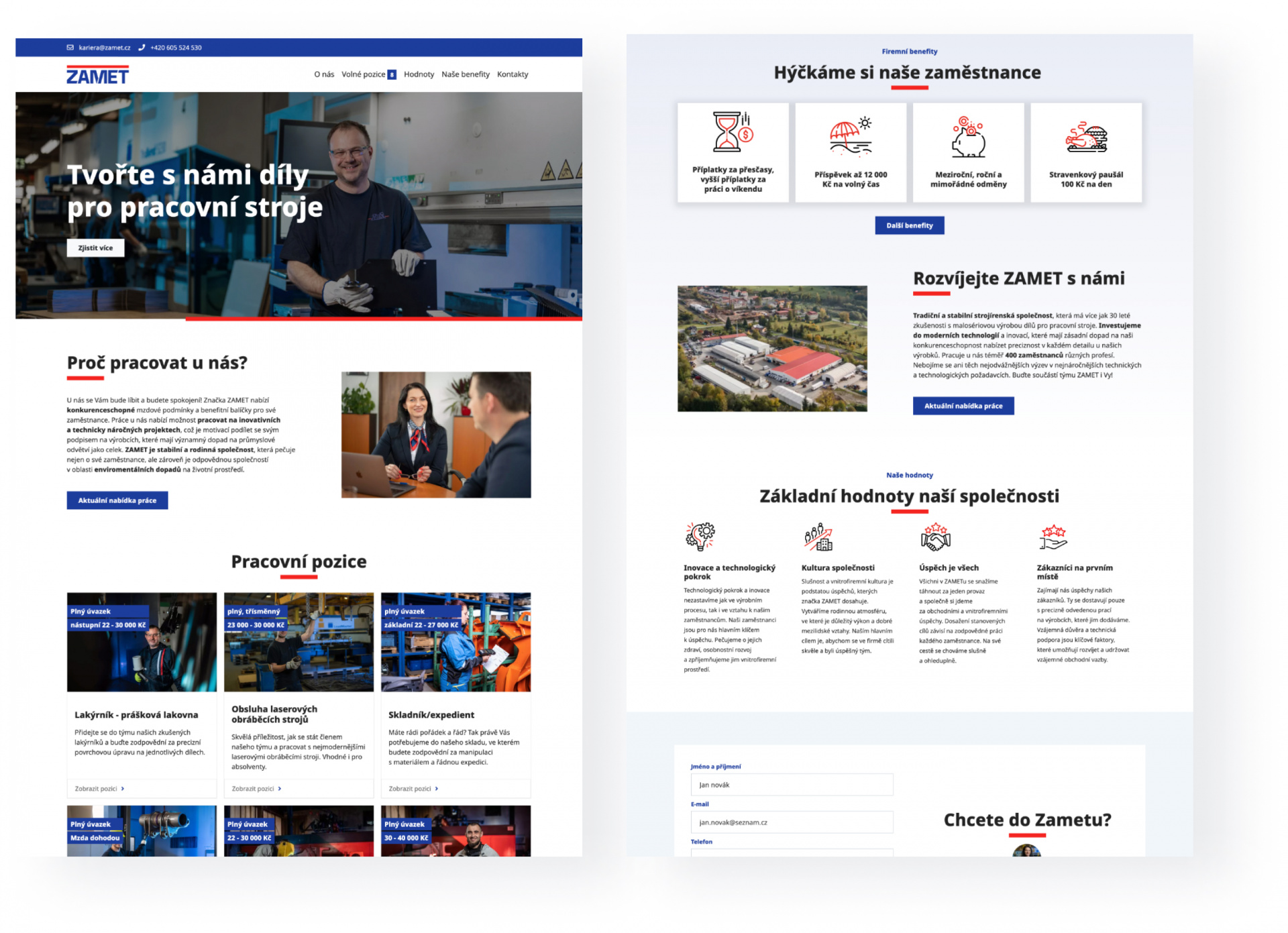The height and width of the screenshot is (933, 1288).
Task: Click the Příplatky za přesčasy benefit card
Action: click(733, 152)
